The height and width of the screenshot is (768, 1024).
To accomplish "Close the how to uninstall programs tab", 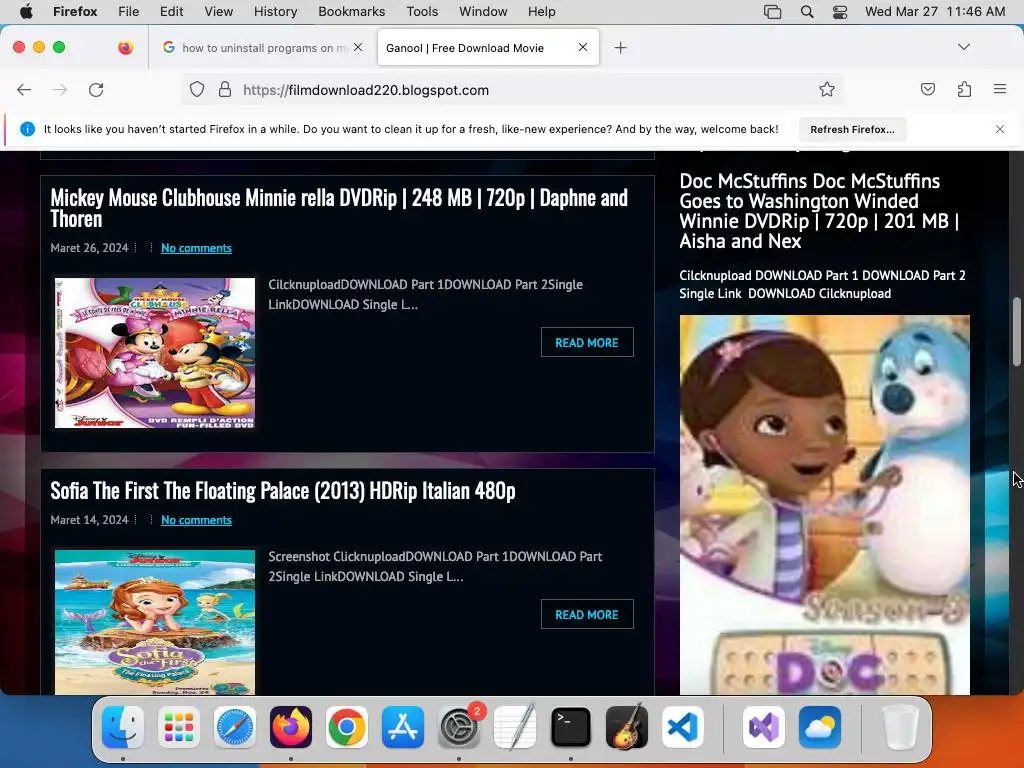I will point(358,47).
